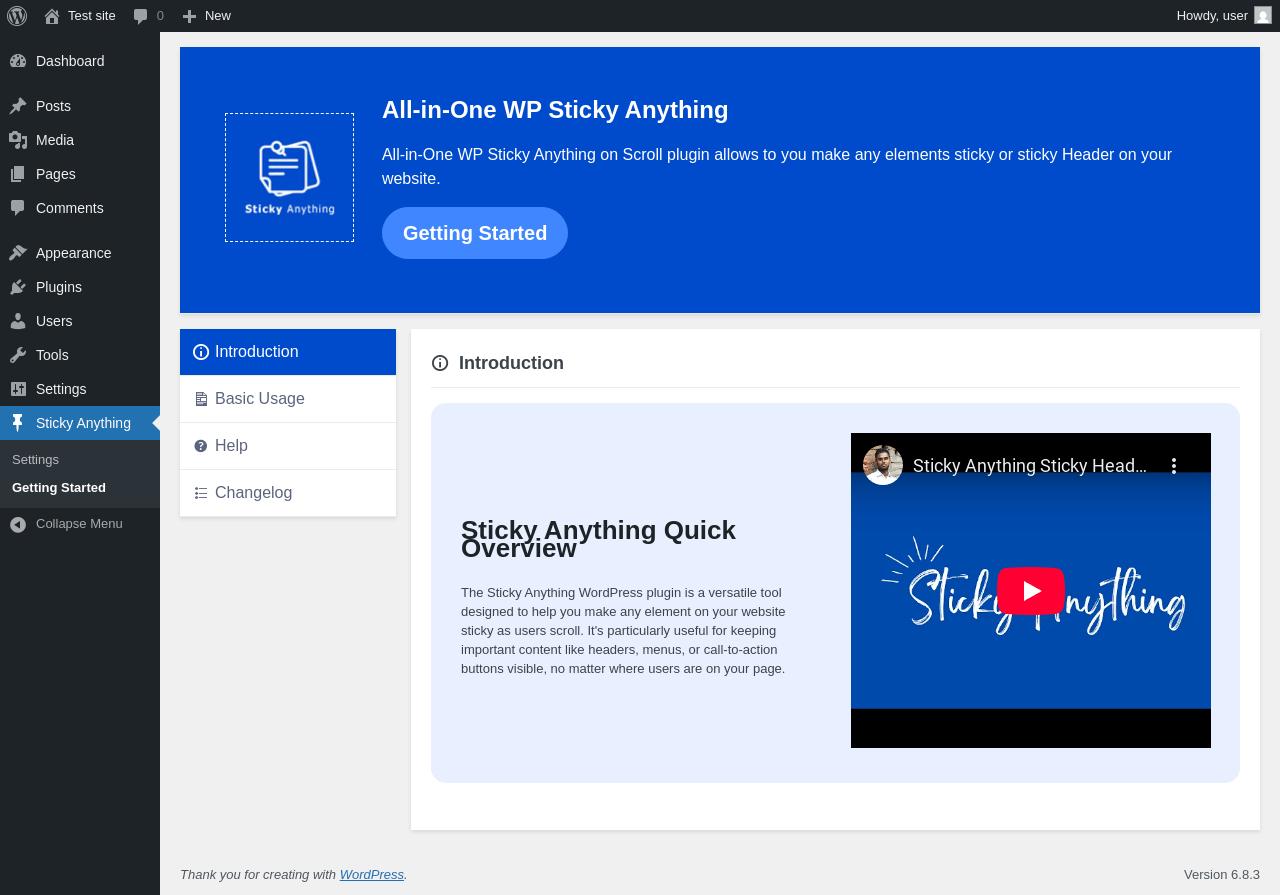Click the Version 6.8.3 footer text
The image size is (1280, 895).
1222,875
